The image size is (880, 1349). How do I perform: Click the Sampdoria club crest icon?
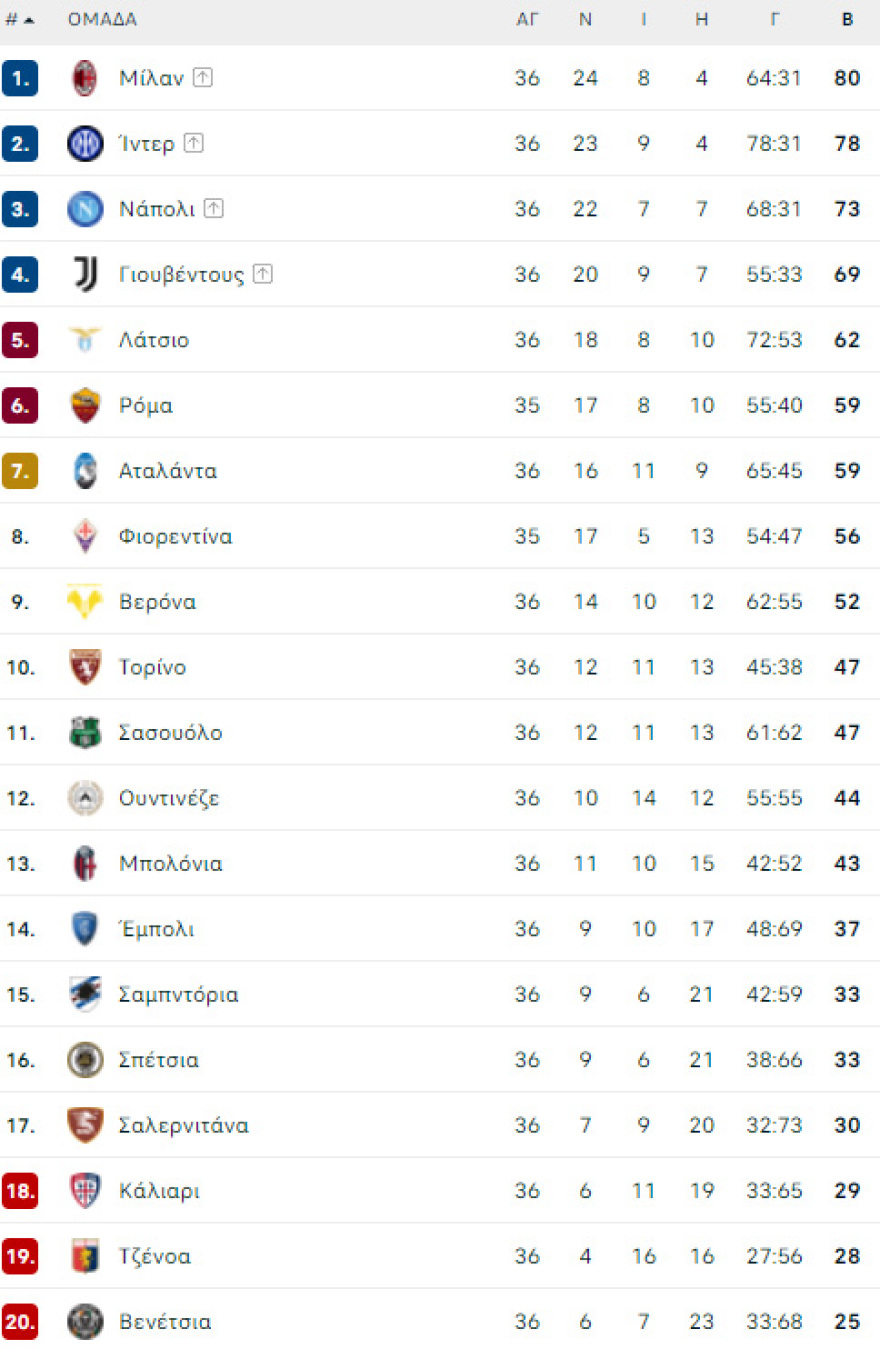point(85,994)
